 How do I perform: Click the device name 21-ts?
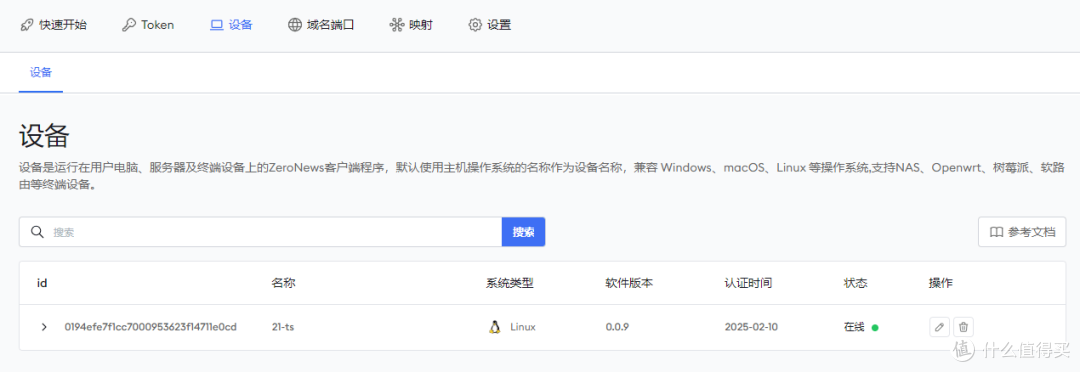point(283,327)
